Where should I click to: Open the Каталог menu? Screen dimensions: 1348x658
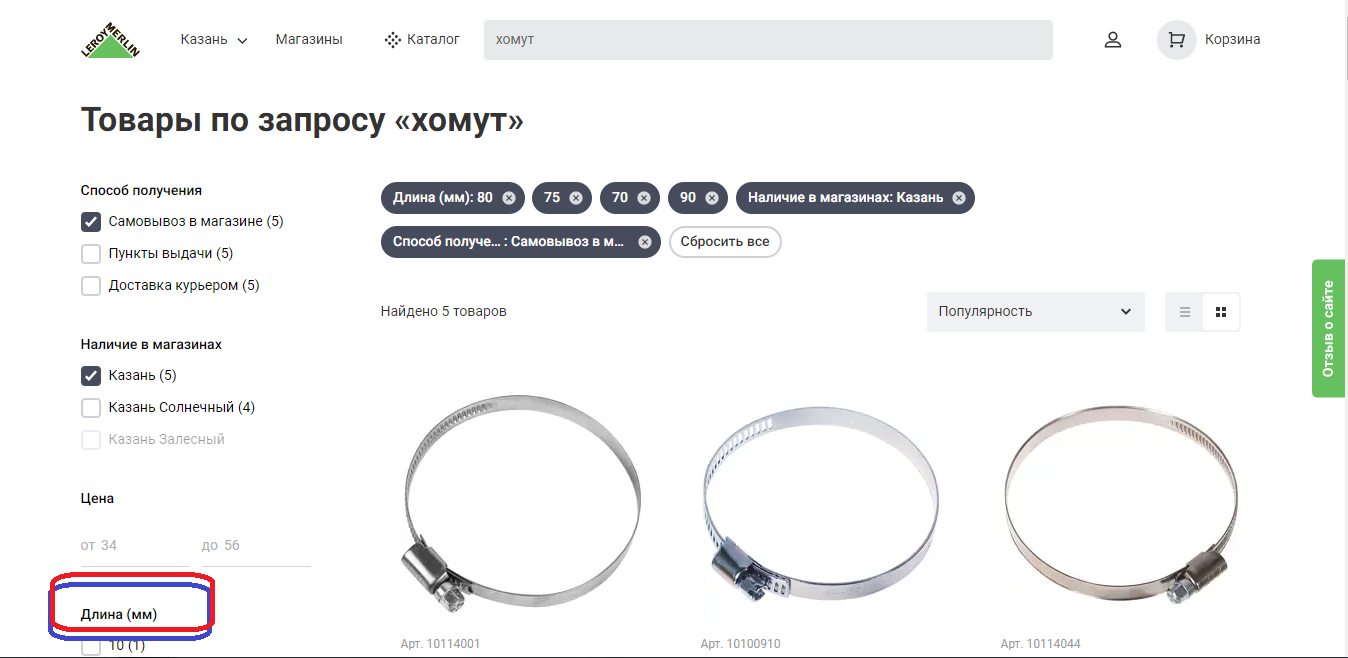pyautogui.click(x=422, y=40)
